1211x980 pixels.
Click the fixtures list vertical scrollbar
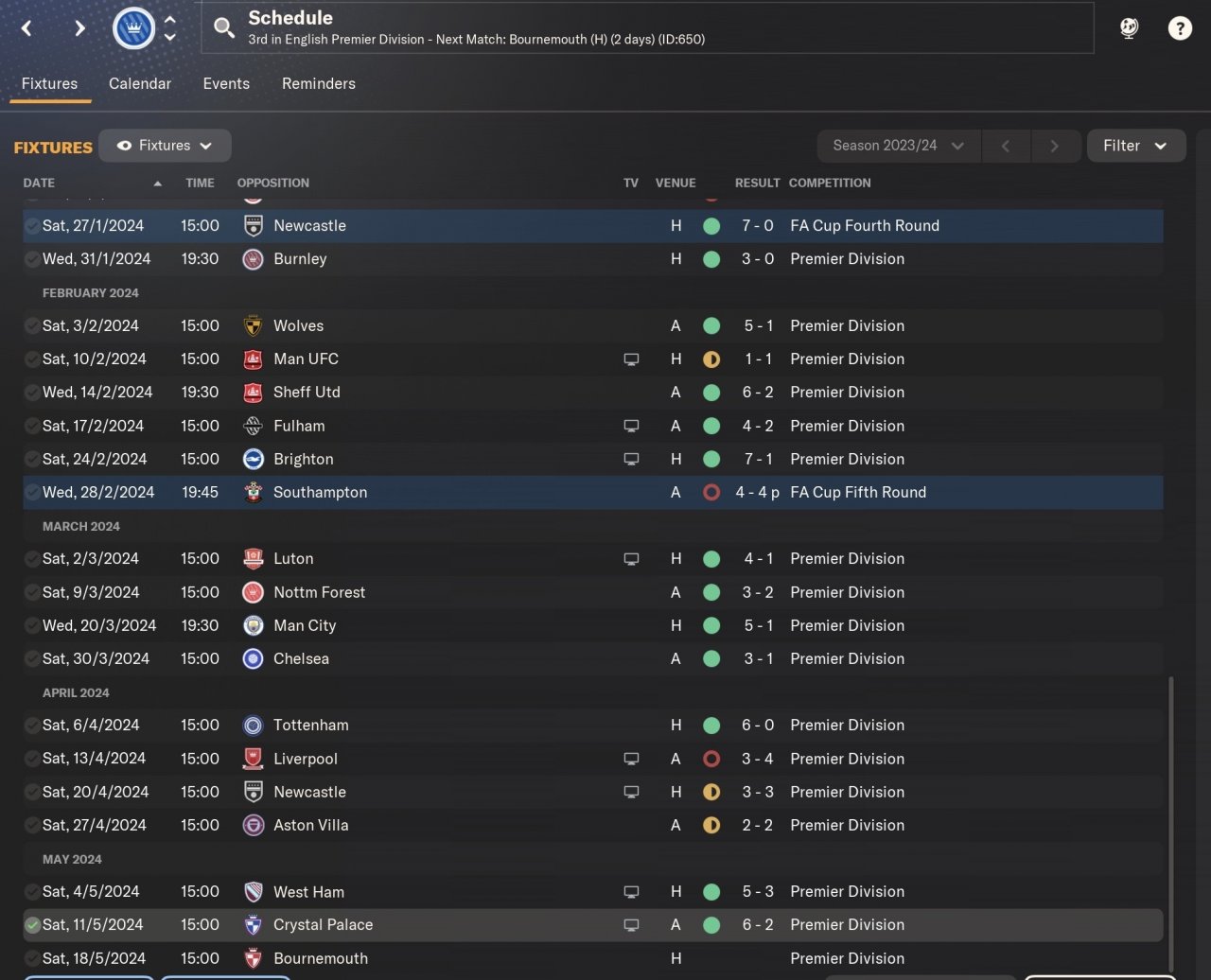(1170, 814)
